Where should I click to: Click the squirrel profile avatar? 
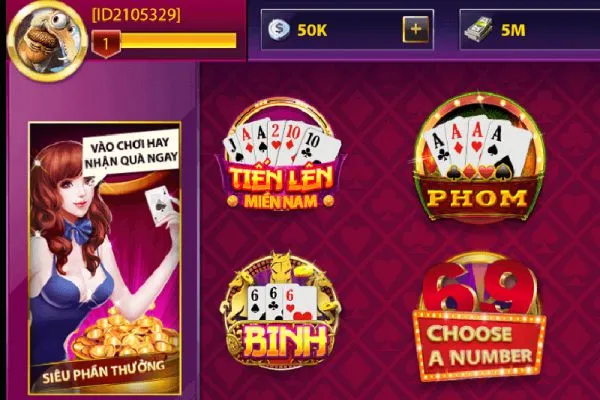47,41
